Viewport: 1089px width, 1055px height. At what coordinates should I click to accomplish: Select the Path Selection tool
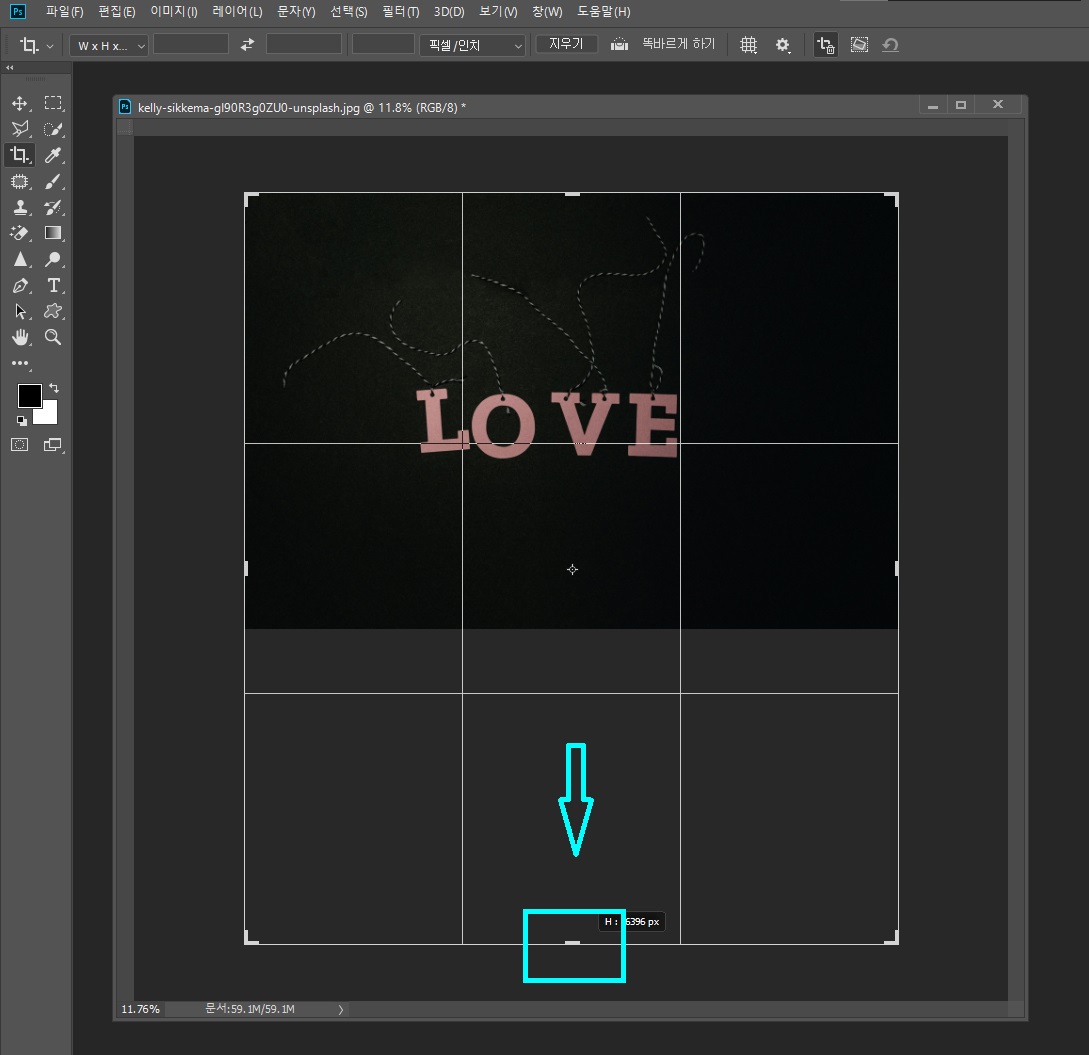click(x=20, y=311)
